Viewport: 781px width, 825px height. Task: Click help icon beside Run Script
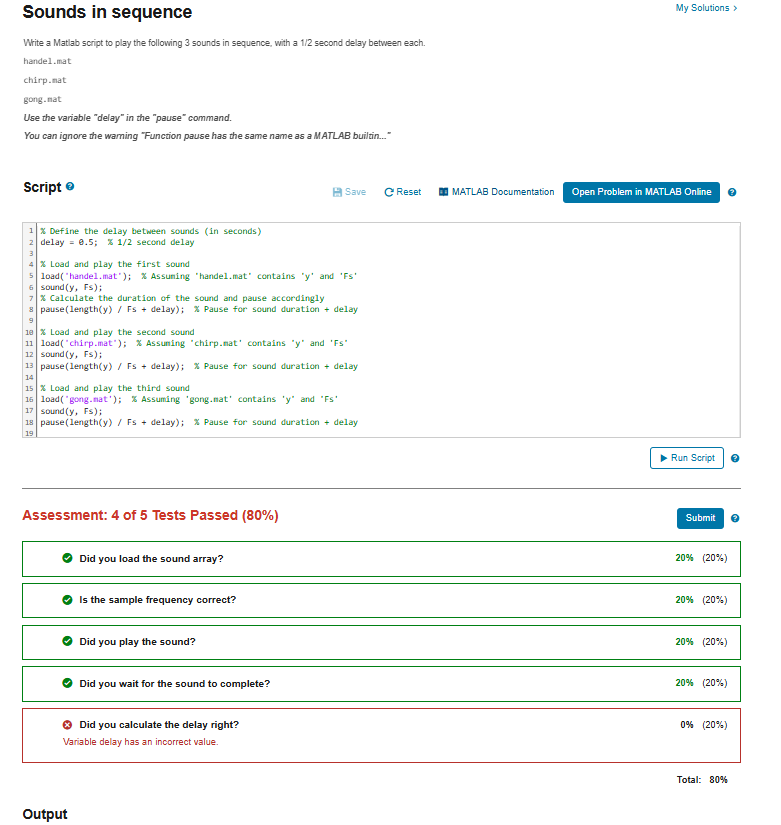click(x=735, y=458)
